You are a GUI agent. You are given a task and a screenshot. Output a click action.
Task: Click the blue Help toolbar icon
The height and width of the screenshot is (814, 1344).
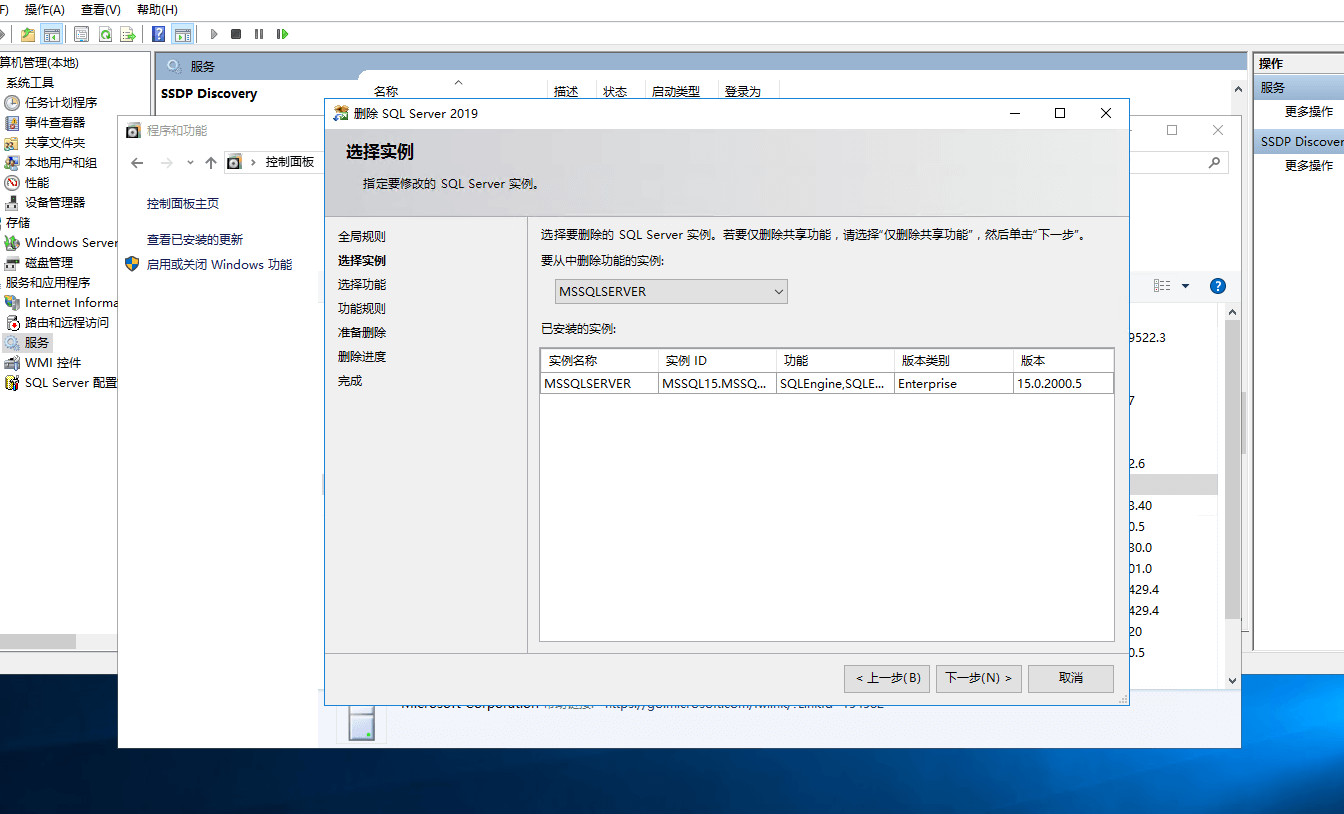click(x=158, y=34)
